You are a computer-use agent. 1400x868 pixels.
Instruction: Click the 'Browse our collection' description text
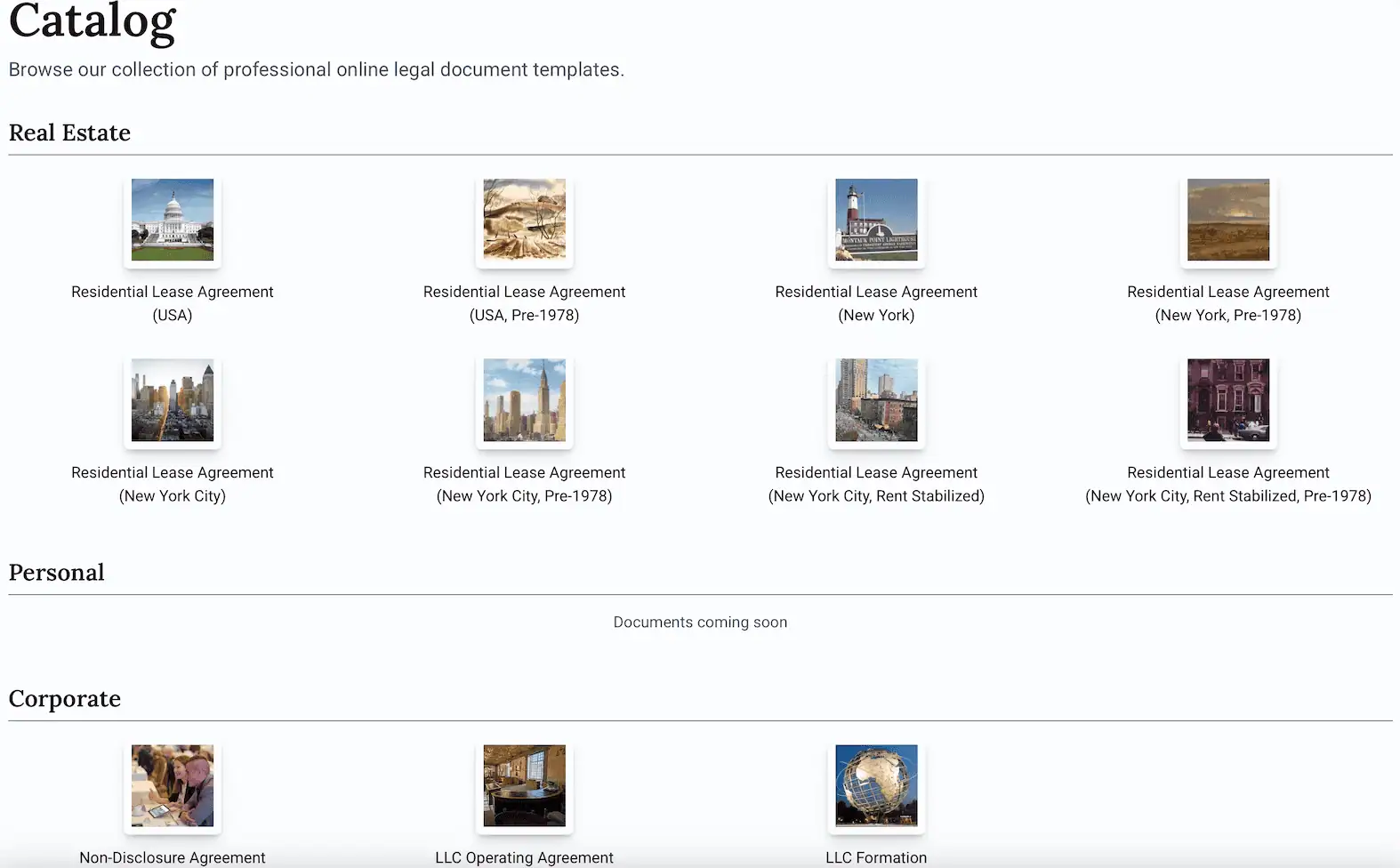pos(317,69)
